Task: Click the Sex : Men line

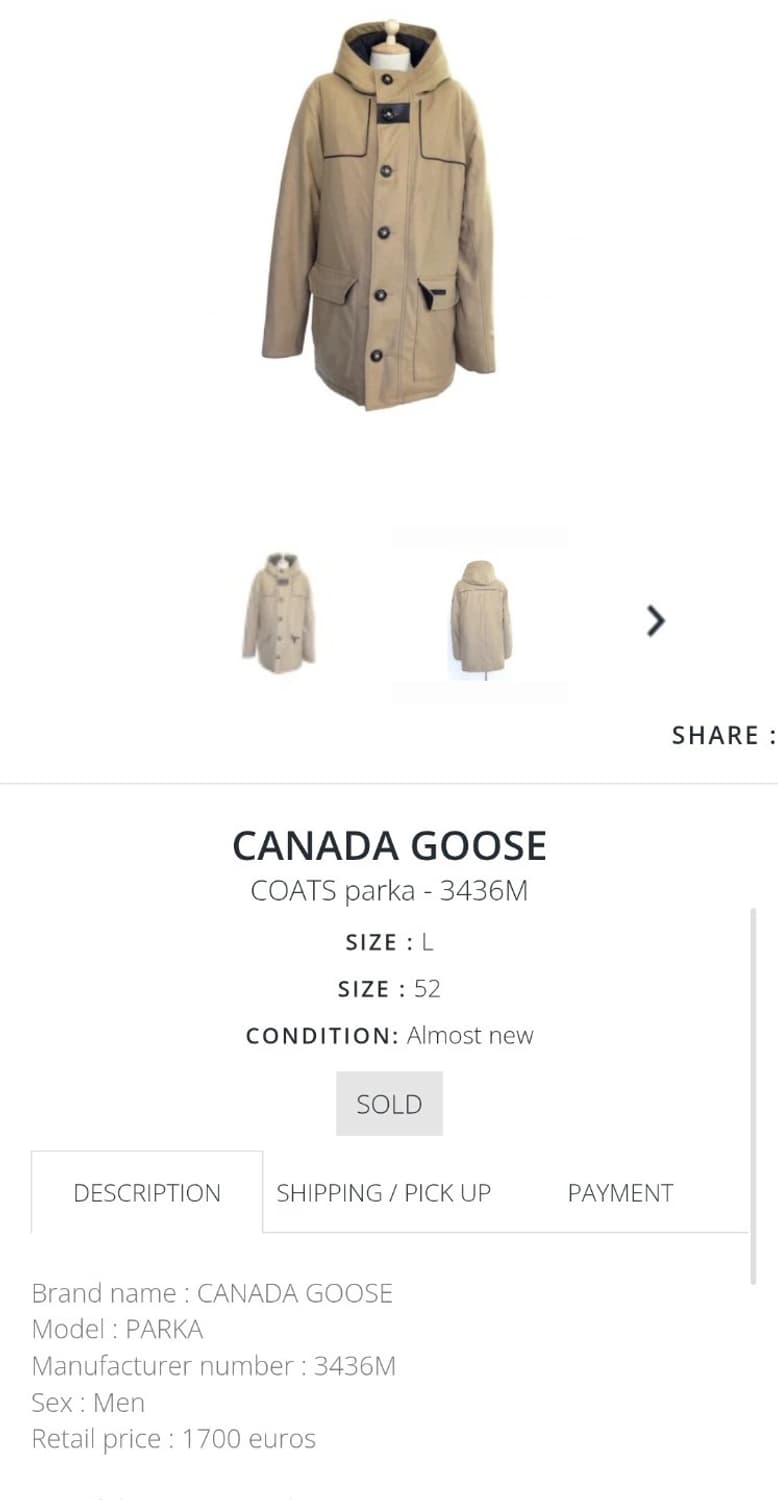Action: point(88,1403)
